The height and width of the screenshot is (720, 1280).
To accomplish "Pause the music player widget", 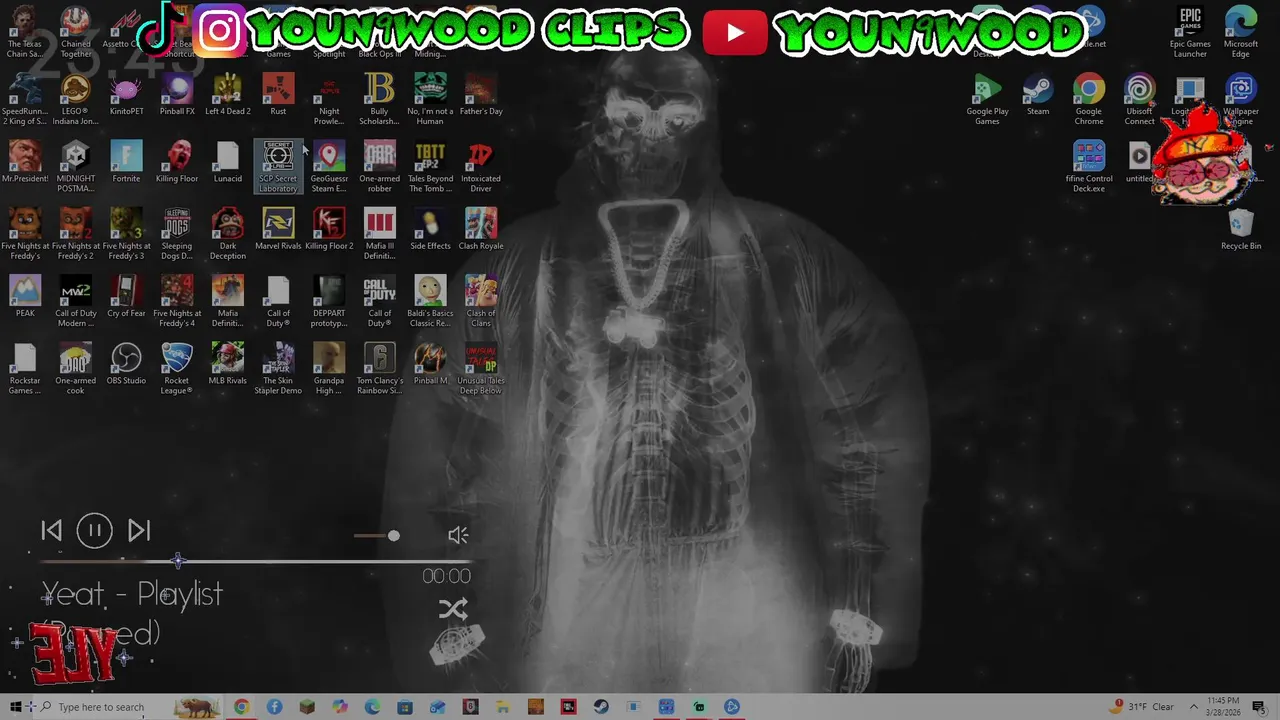I will click(95, 531).
